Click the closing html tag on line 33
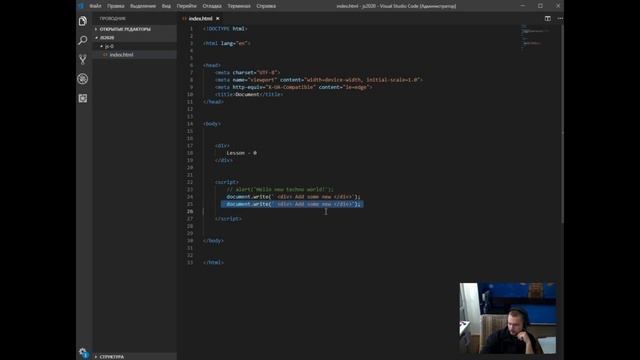This screenshot has width=640, height=360. point(213,262)
